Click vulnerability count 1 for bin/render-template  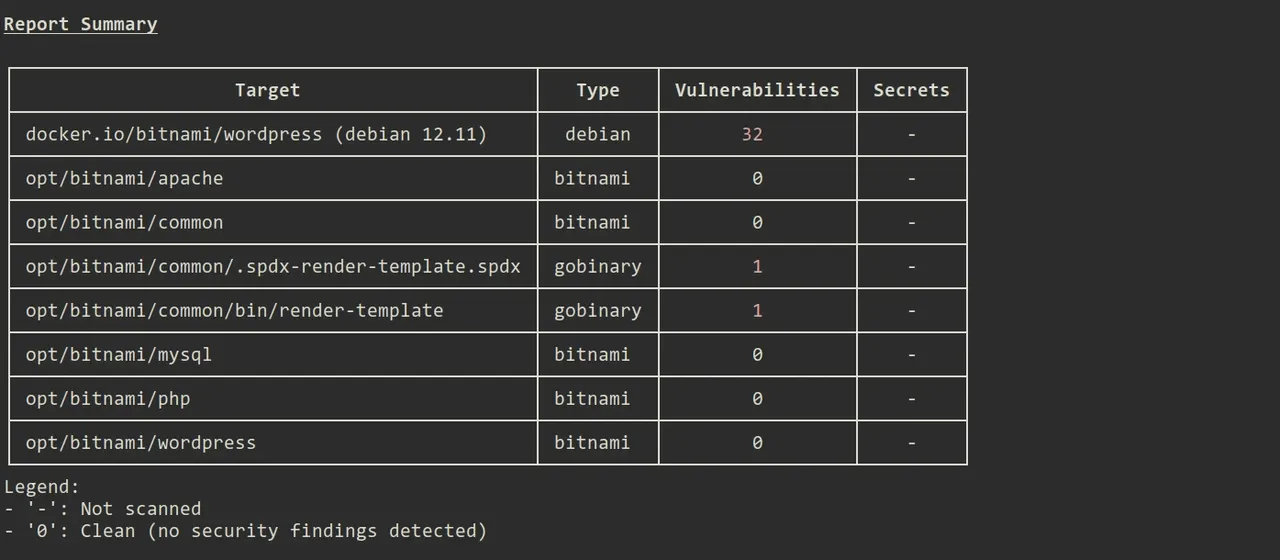tap(757, 310)
